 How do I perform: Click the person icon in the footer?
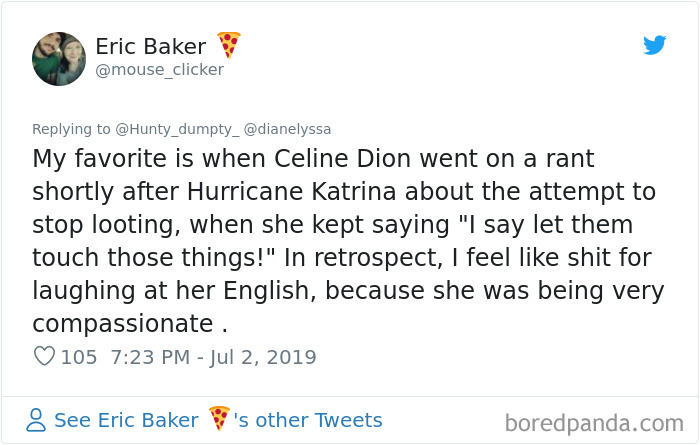pyautogui.click(x=36, y=420)
